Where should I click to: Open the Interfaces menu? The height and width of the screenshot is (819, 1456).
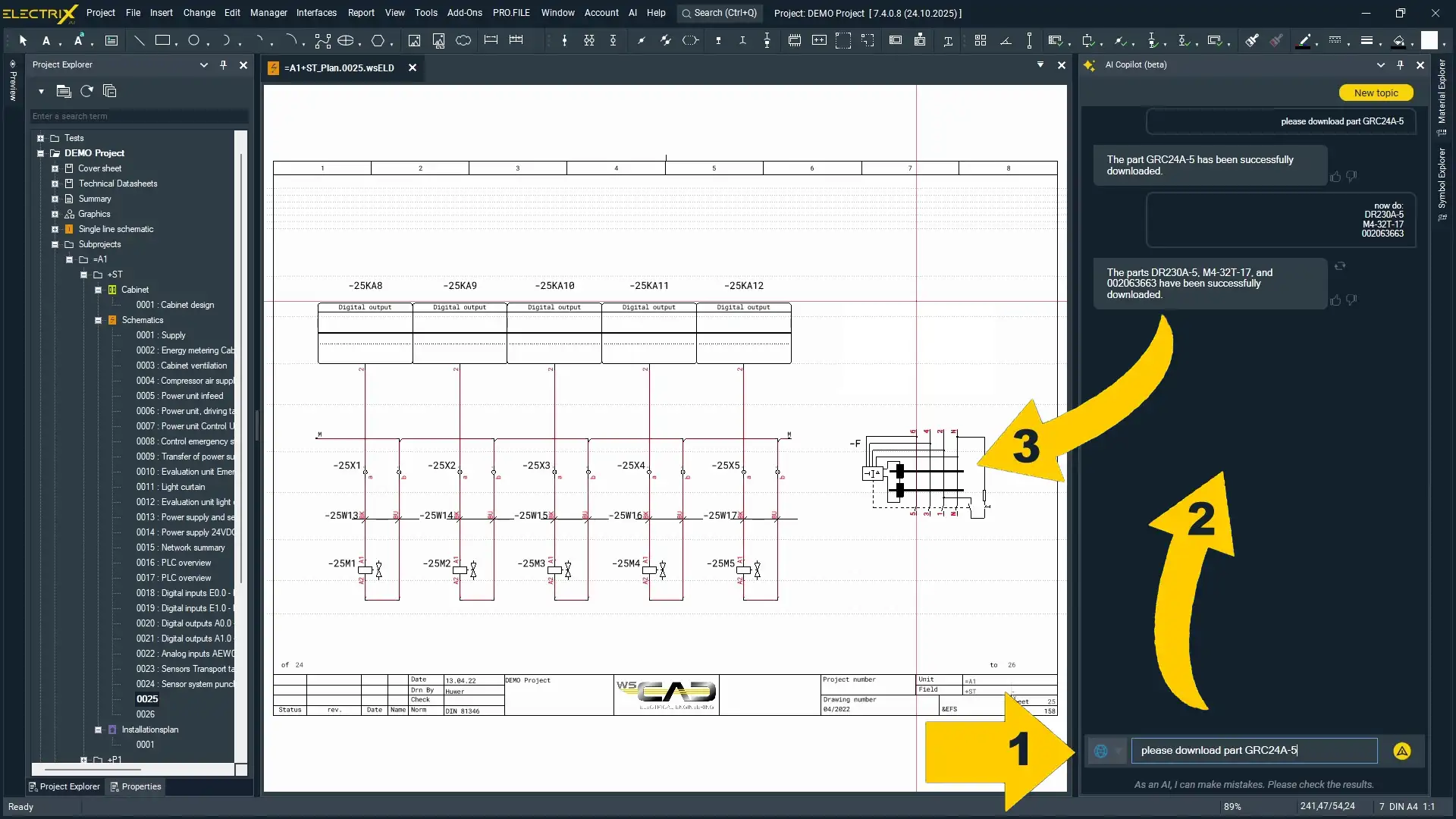point(316,13)
